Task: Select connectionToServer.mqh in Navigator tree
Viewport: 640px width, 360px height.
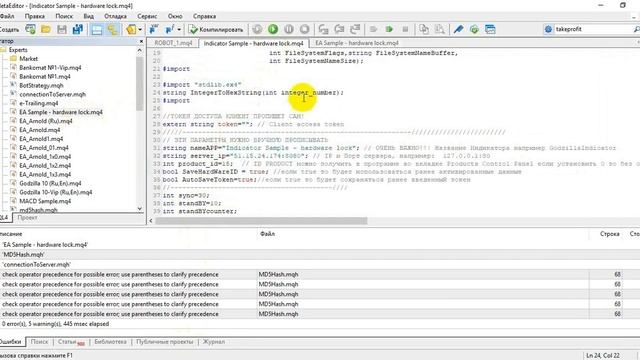Action: pos(52,94)
